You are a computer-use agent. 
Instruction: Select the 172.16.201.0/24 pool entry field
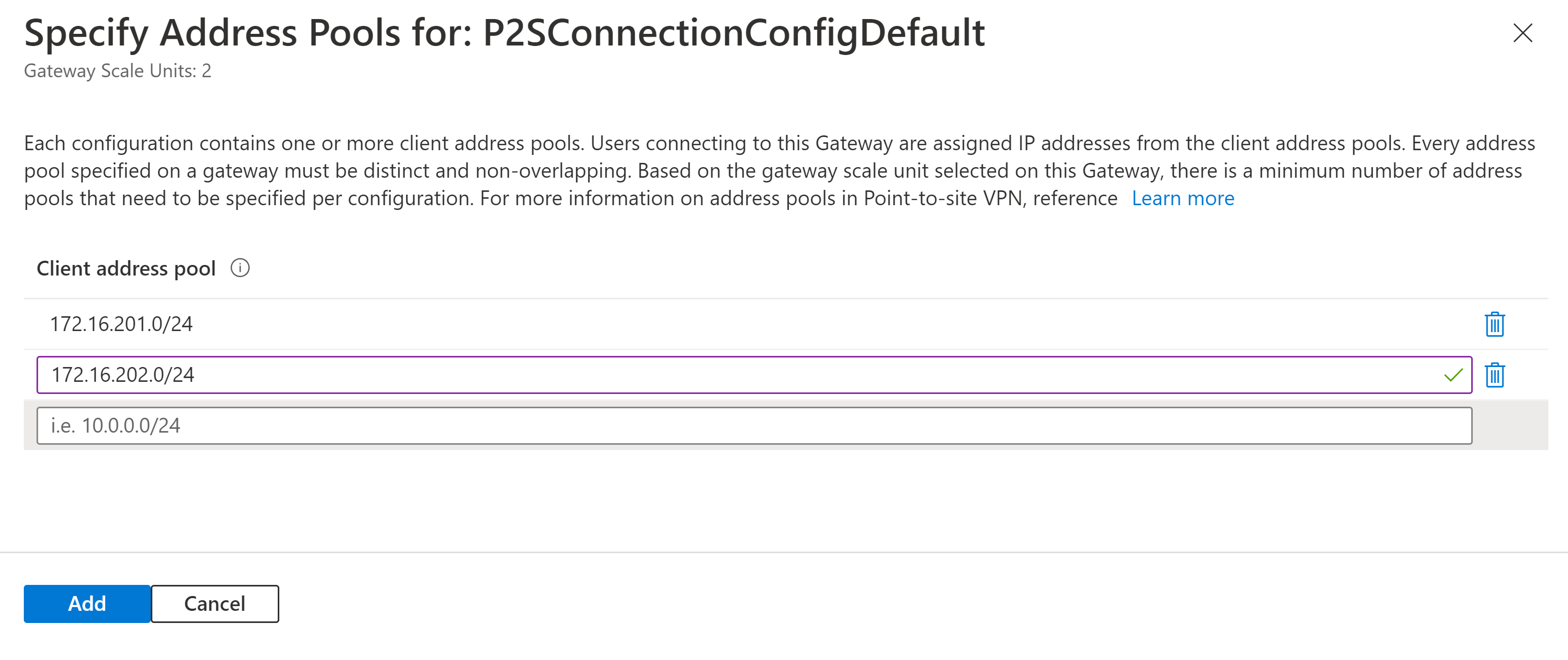426,324
